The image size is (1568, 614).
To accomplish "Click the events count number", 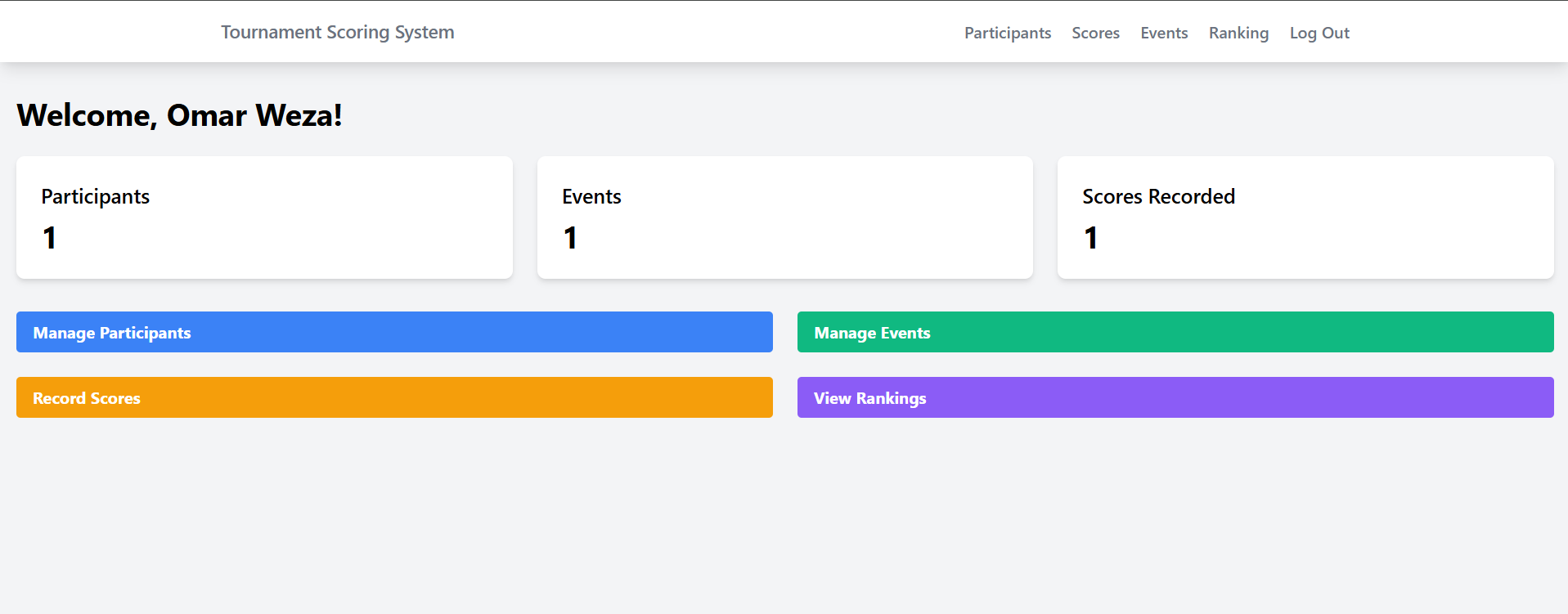I will tap(570, 238).
